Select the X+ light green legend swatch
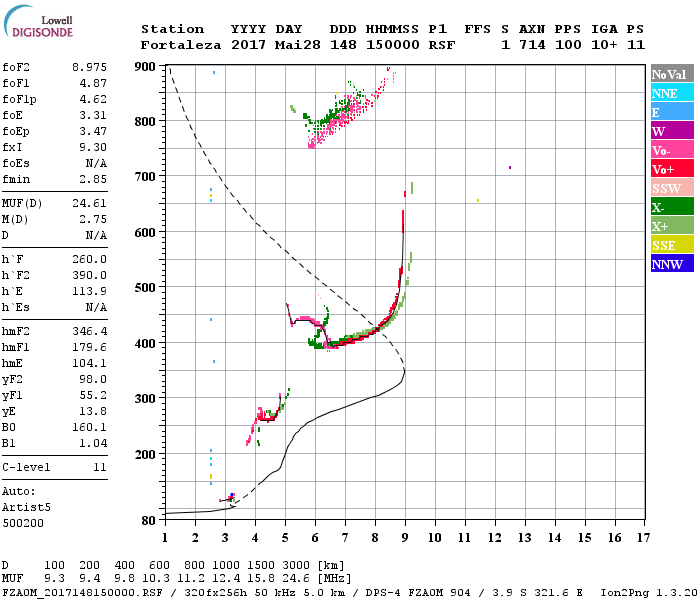700x600 pixels. point(672,225)
